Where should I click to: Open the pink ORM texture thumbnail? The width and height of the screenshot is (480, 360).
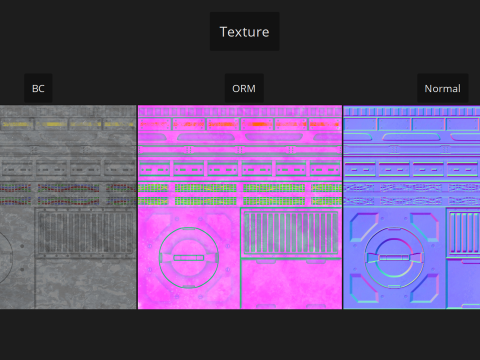click(240, 207)
